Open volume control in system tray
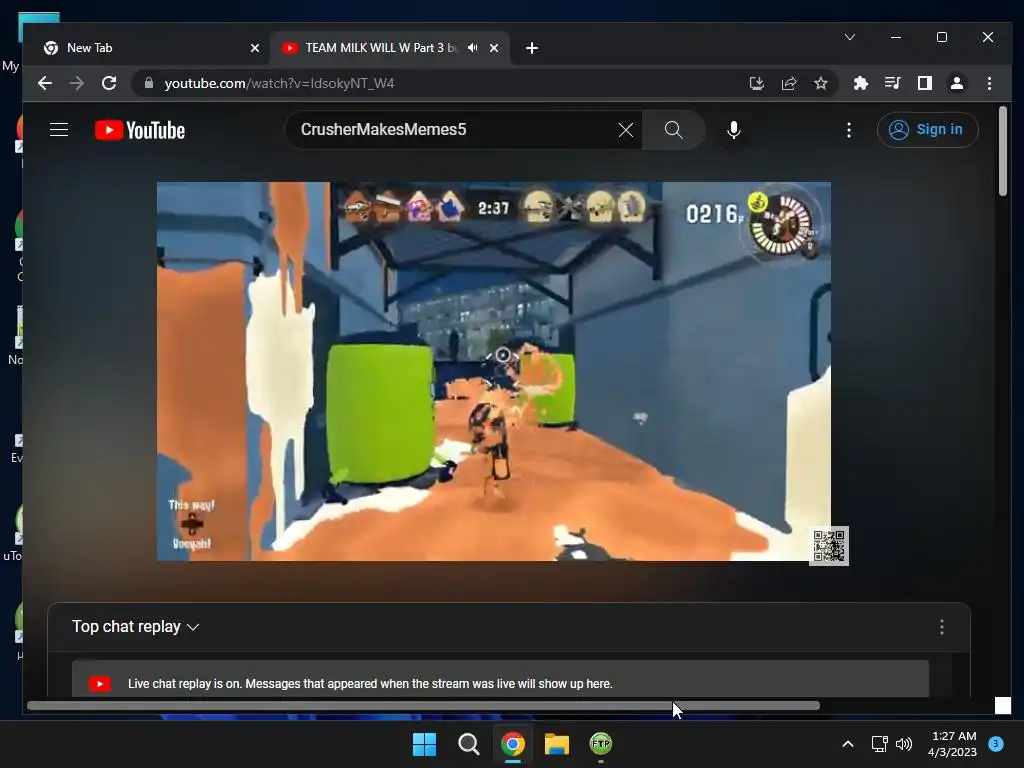This screenshot has height=768, width=1024. point(904,744)
